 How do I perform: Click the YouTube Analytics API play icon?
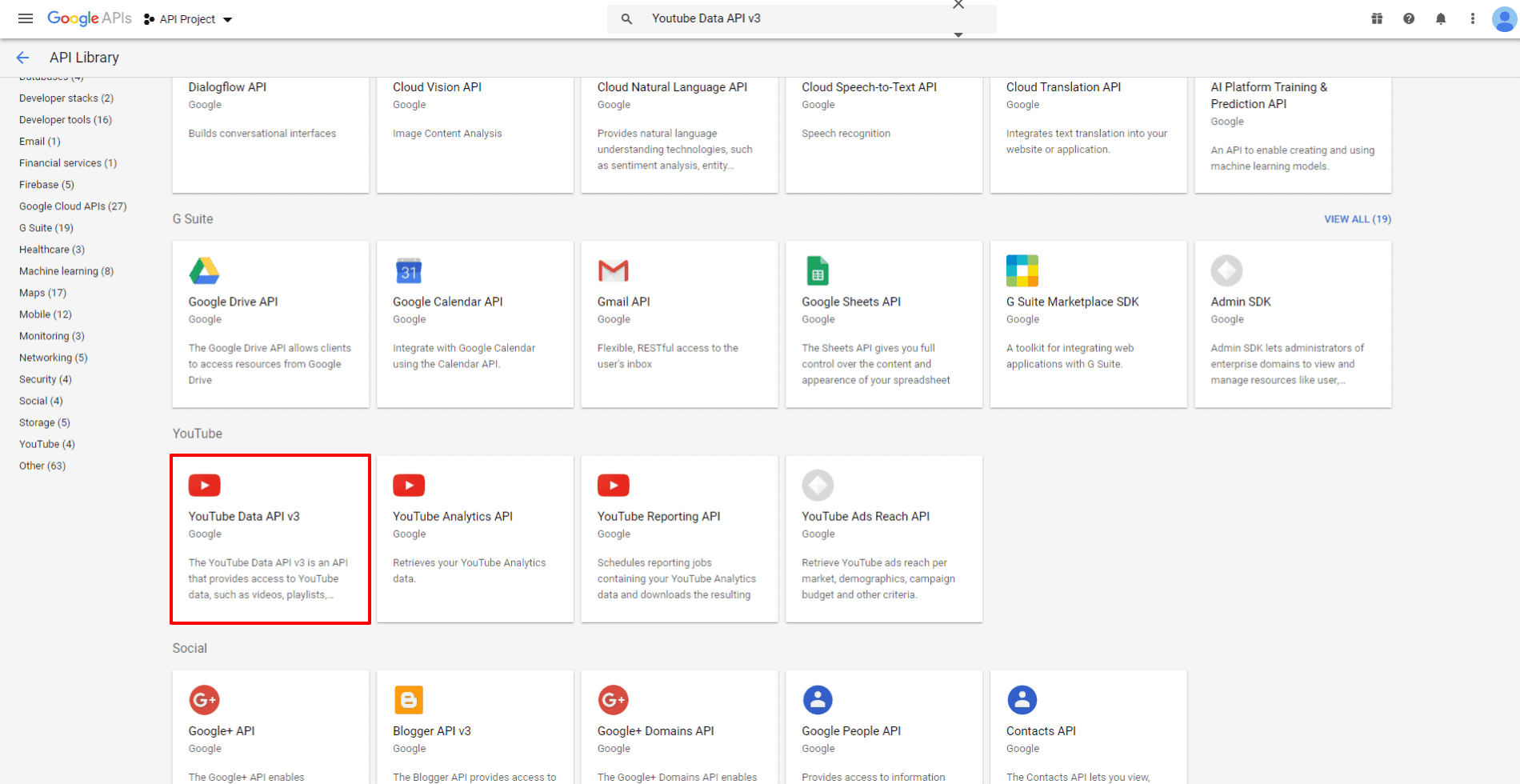(409, 486)
